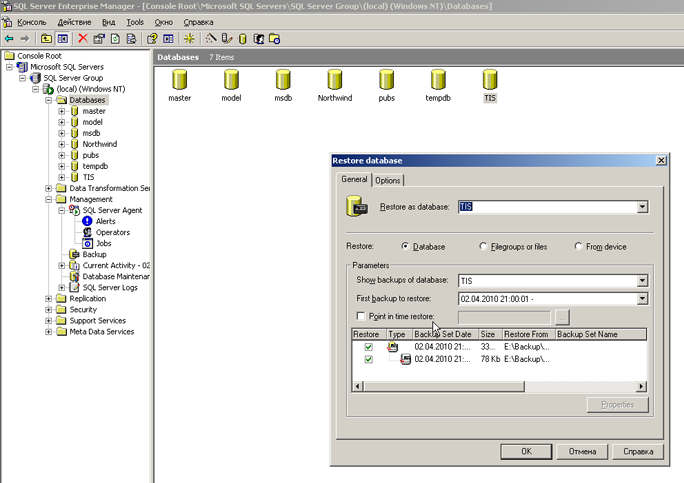Click the Back arrow in the toolbar
Viewport: 684px width, 483px height.
[10, 38]
